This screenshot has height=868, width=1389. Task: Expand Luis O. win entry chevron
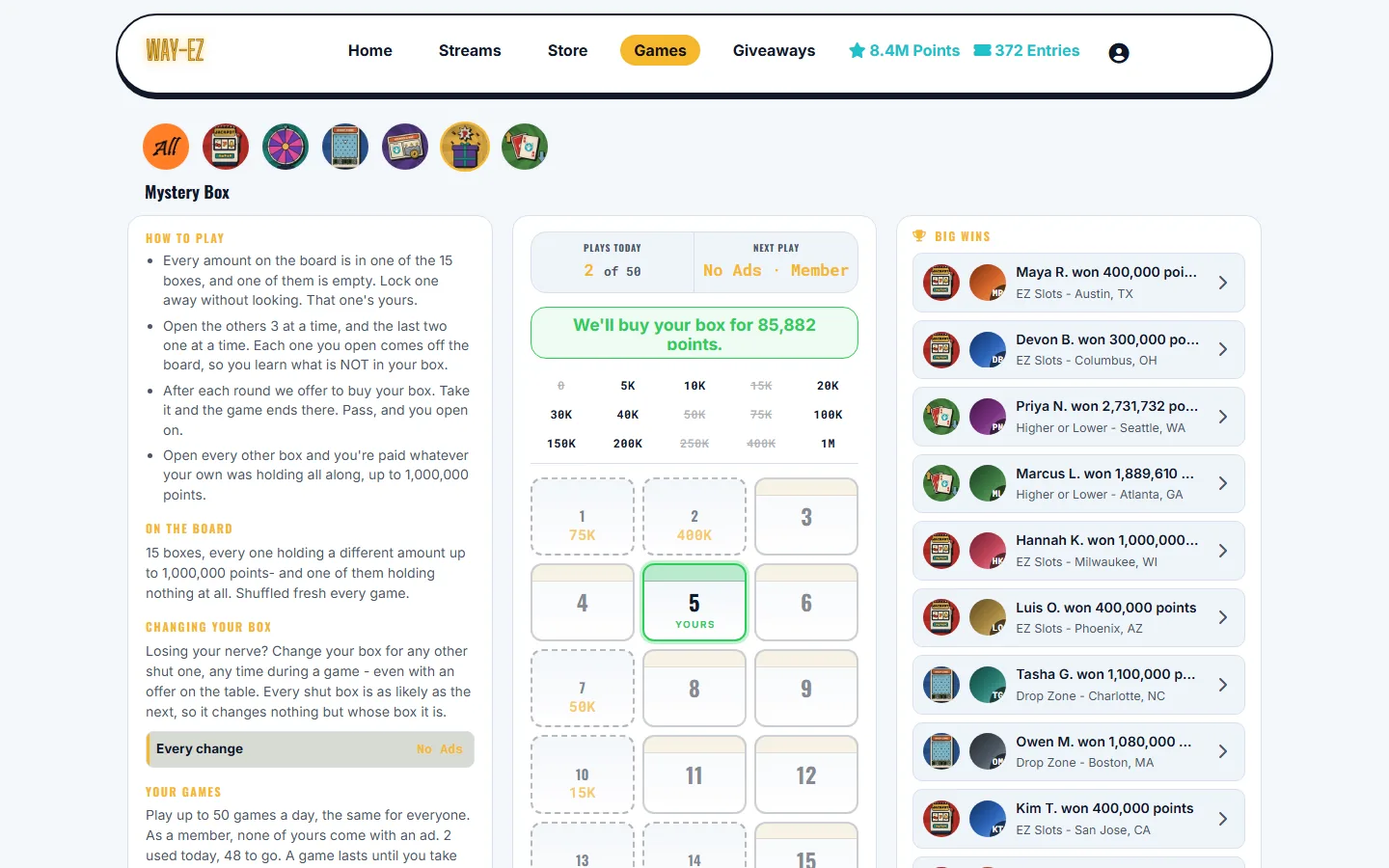pos(1223,617)
